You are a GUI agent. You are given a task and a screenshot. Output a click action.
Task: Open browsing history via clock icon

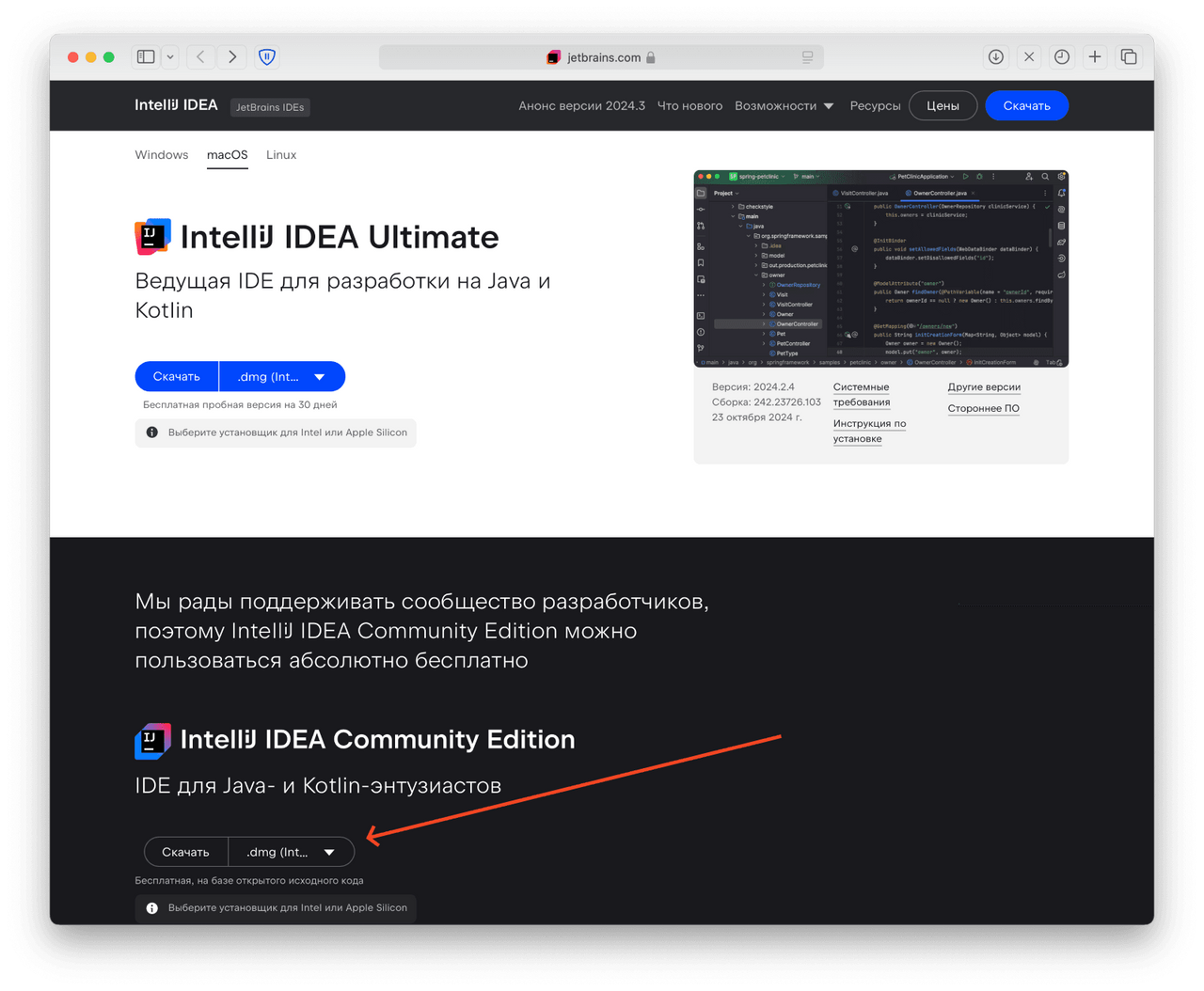click(1062, 56)
